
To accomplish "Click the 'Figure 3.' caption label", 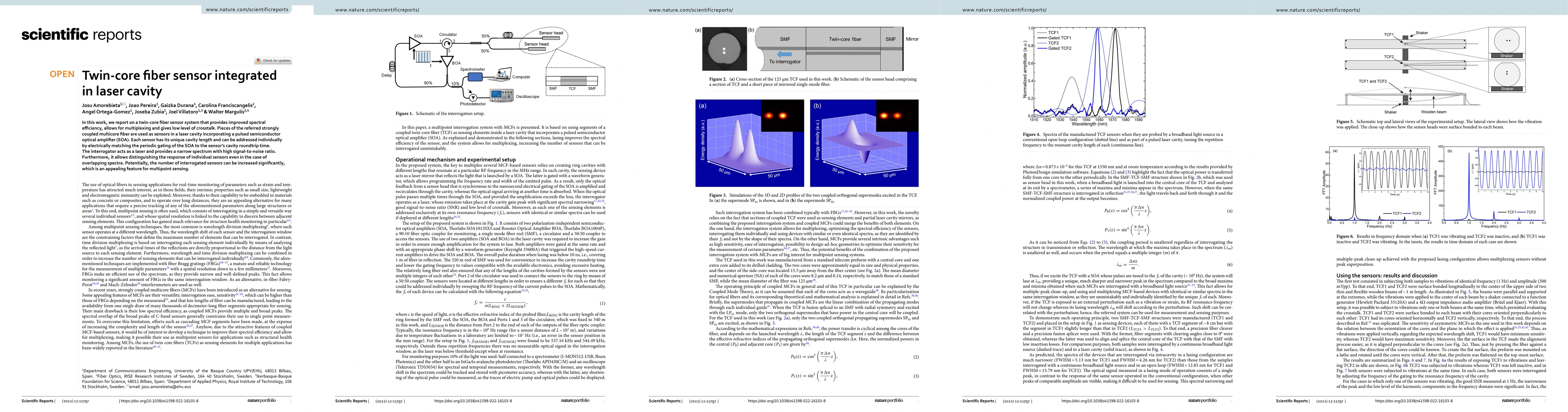I will 718,195.
